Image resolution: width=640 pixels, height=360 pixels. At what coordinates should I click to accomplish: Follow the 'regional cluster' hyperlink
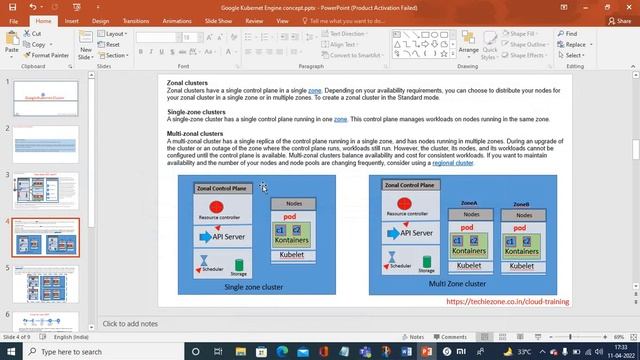pos(452,163)
